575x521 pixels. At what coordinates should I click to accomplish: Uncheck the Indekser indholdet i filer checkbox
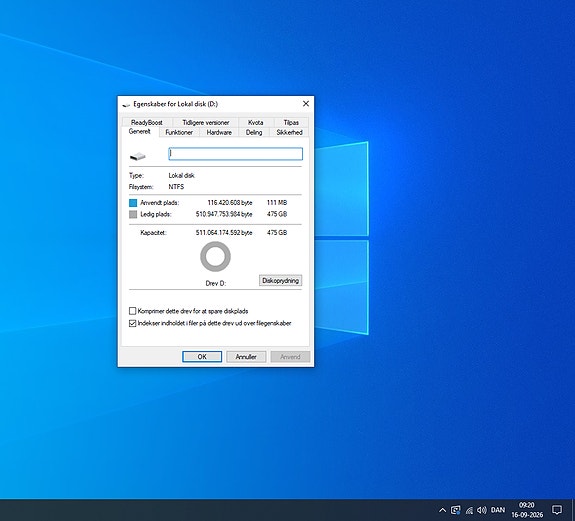[132, 323]
